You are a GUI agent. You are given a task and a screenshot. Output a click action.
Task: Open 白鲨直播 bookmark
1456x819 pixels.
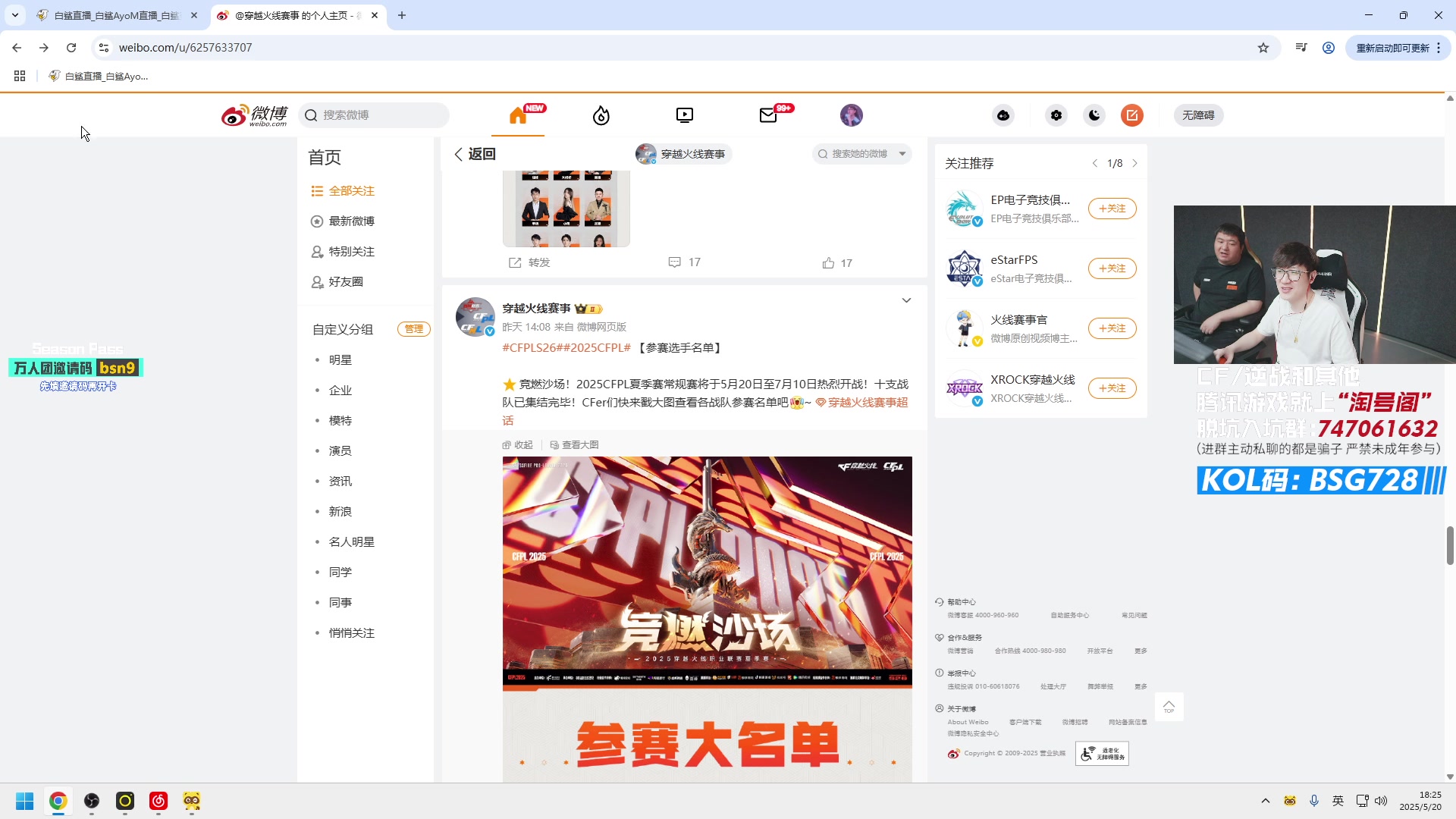point(99,76)
